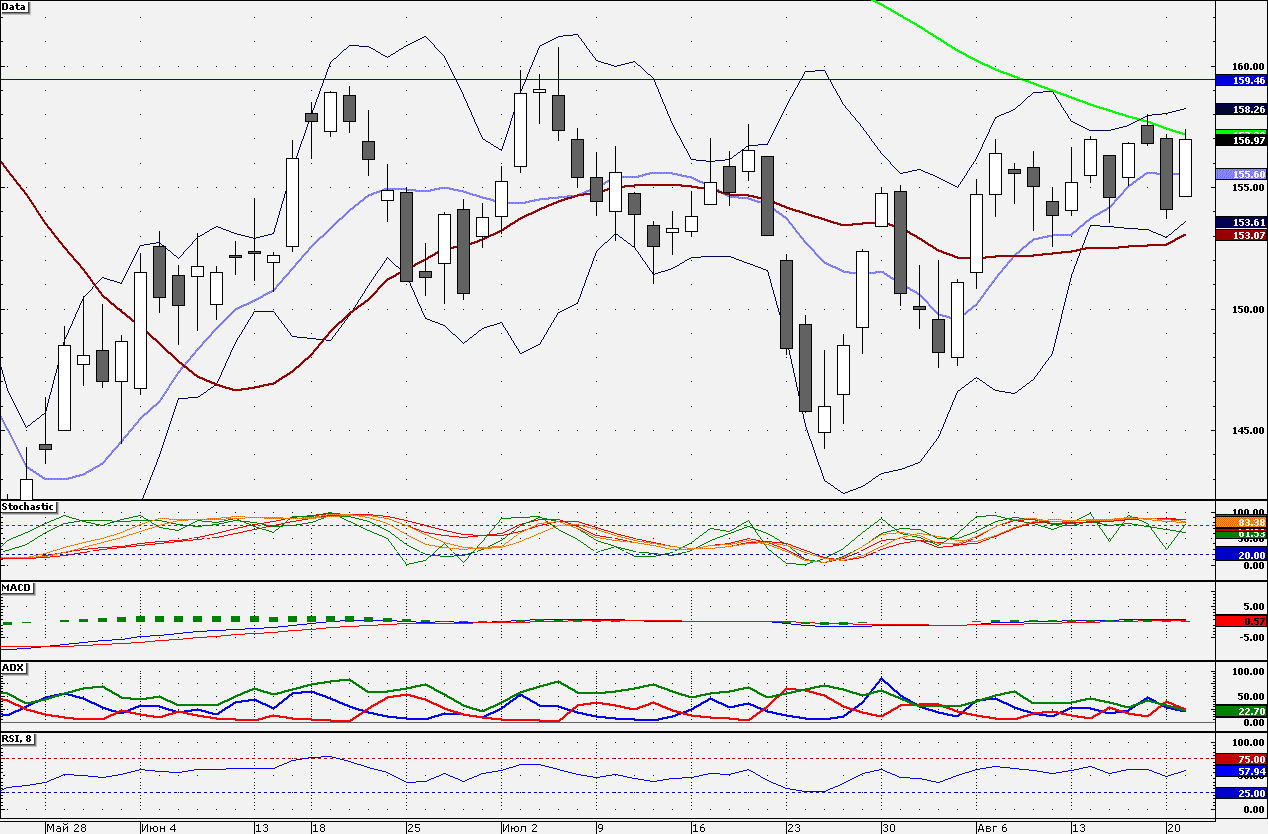Open the MACD indicator panel label

click(x=16, y=587)
